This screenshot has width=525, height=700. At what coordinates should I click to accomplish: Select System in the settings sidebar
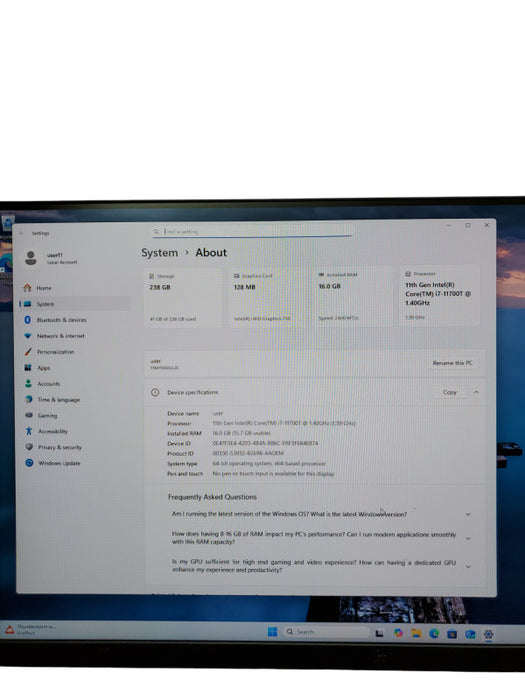coord(76,304)
